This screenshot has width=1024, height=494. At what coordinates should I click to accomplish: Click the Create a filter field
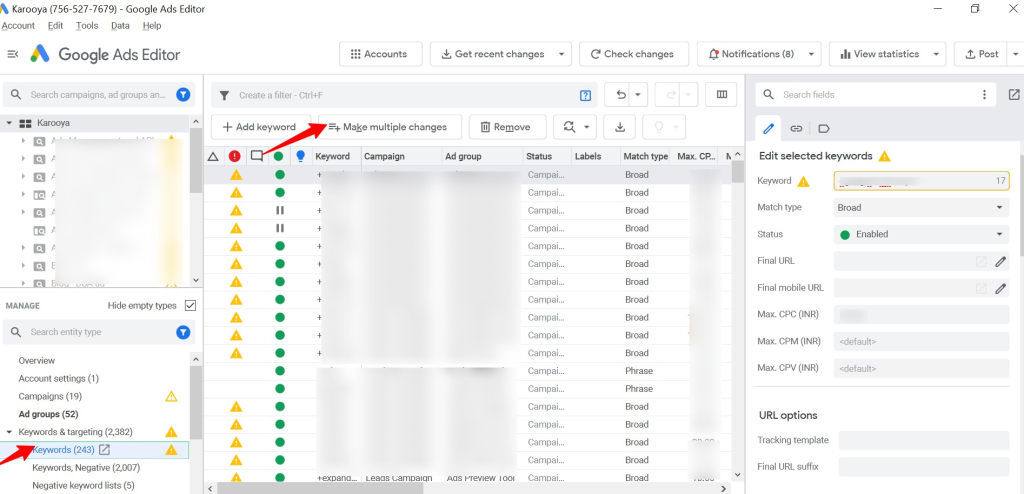[405, 95]
